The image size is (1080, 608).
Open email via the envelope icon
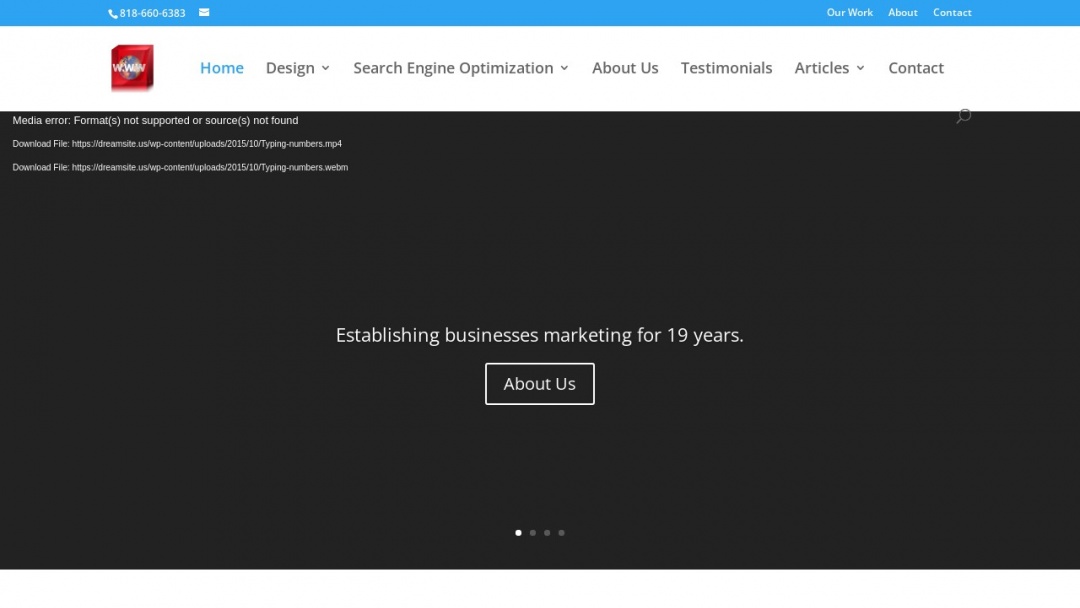pyautogui.click(x=204, y=13)
